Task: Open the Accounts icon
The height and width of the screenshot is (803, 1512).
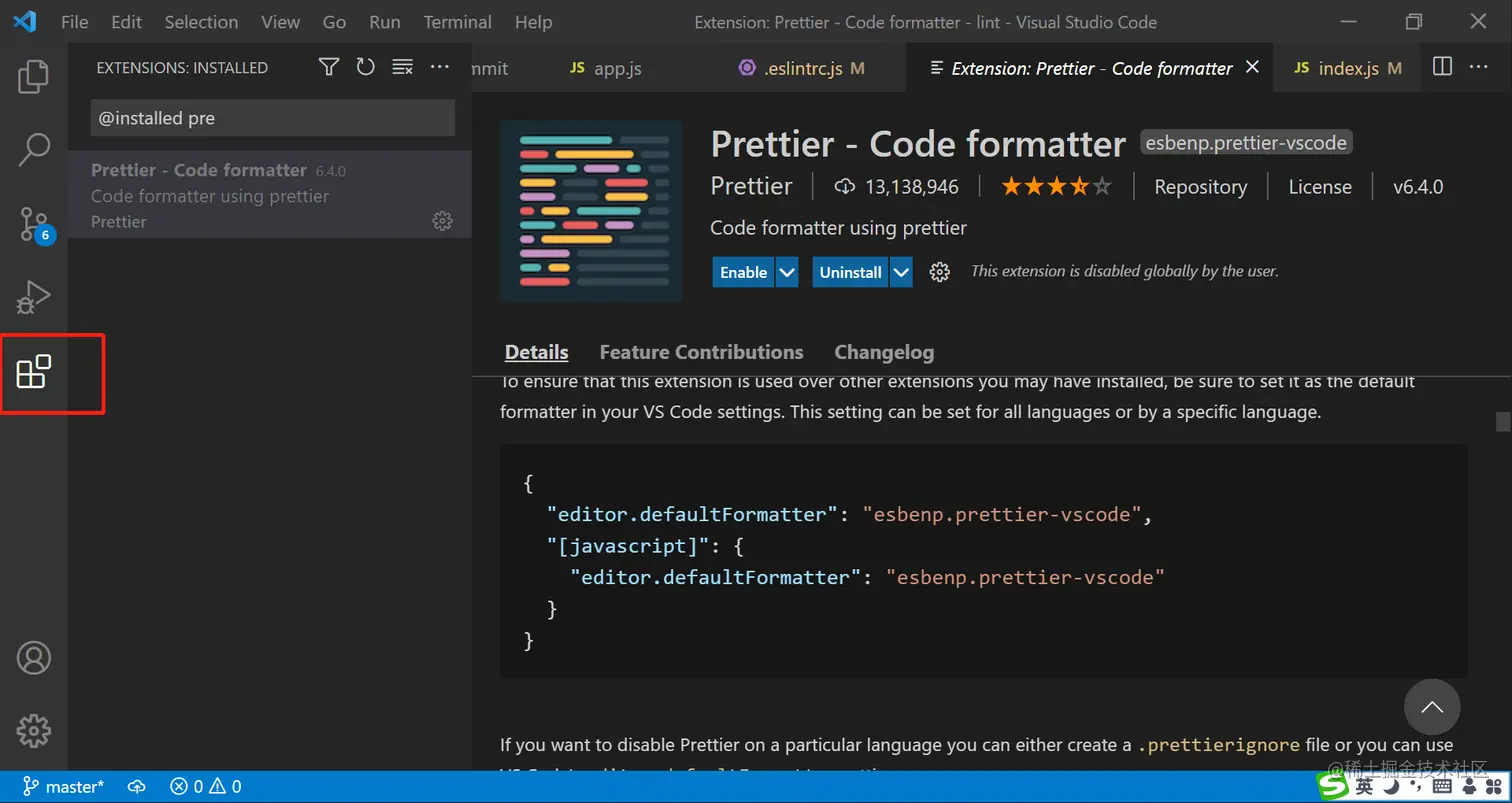Action: pyautogui.click(x=33, y=658)
